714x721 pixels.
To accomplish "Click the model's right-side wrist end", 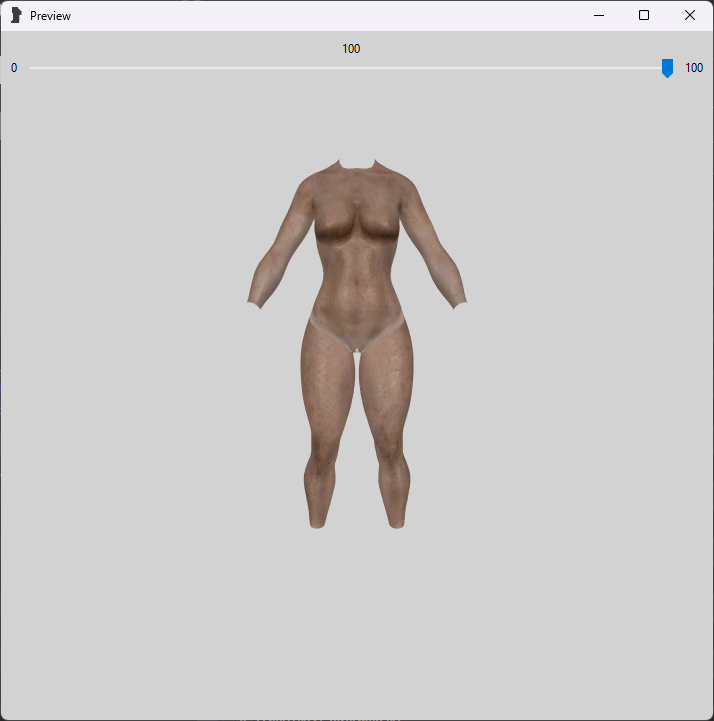I will tap(459, 300).
